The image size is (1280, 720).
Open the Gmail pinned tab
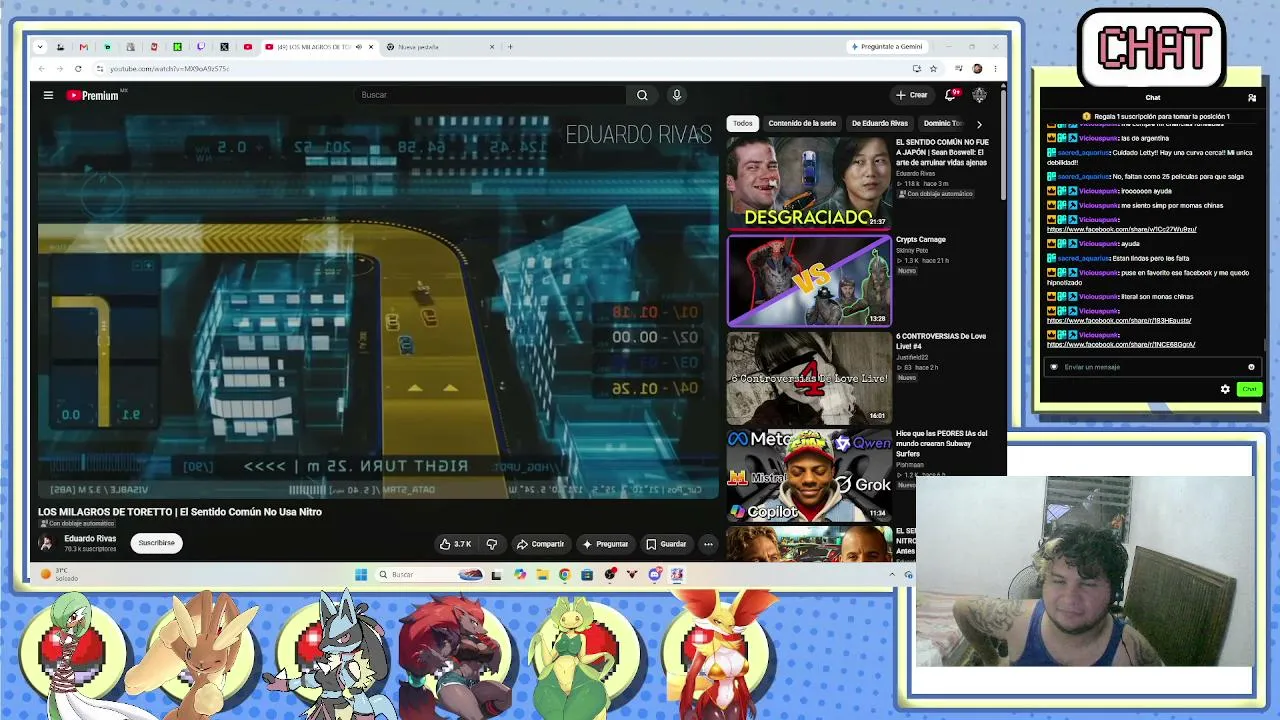click(x=83, y=47)
